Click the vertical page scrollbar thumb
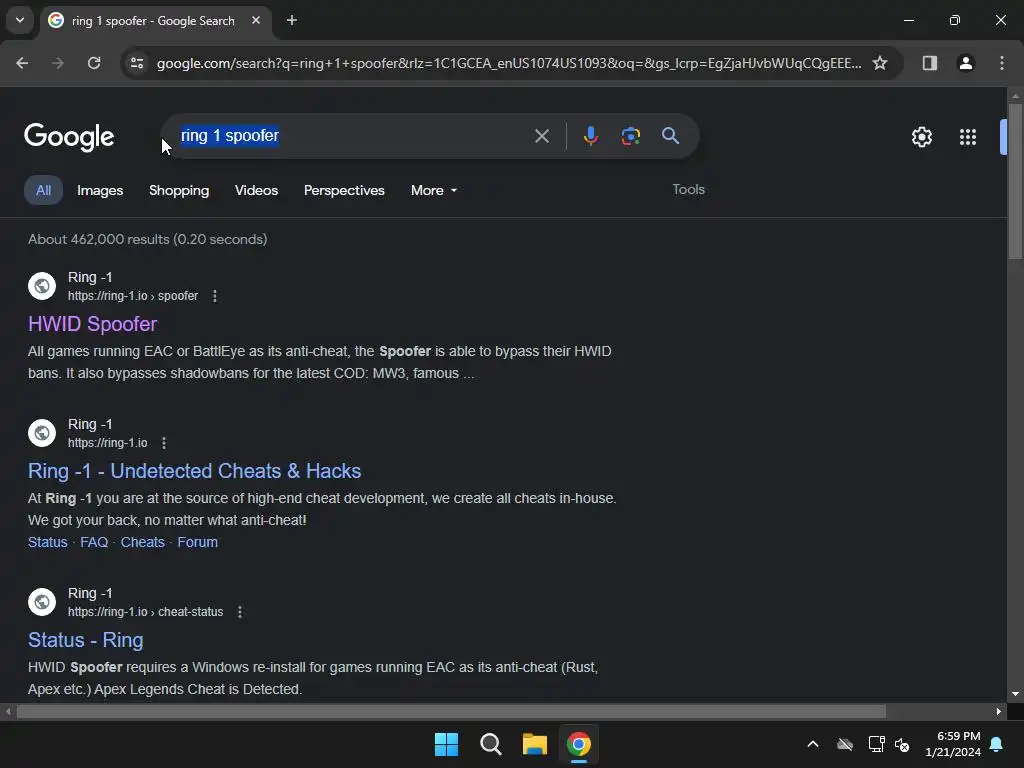Image resolution: width=1024 pixels, height=768 pixels. coord(1015,181)
